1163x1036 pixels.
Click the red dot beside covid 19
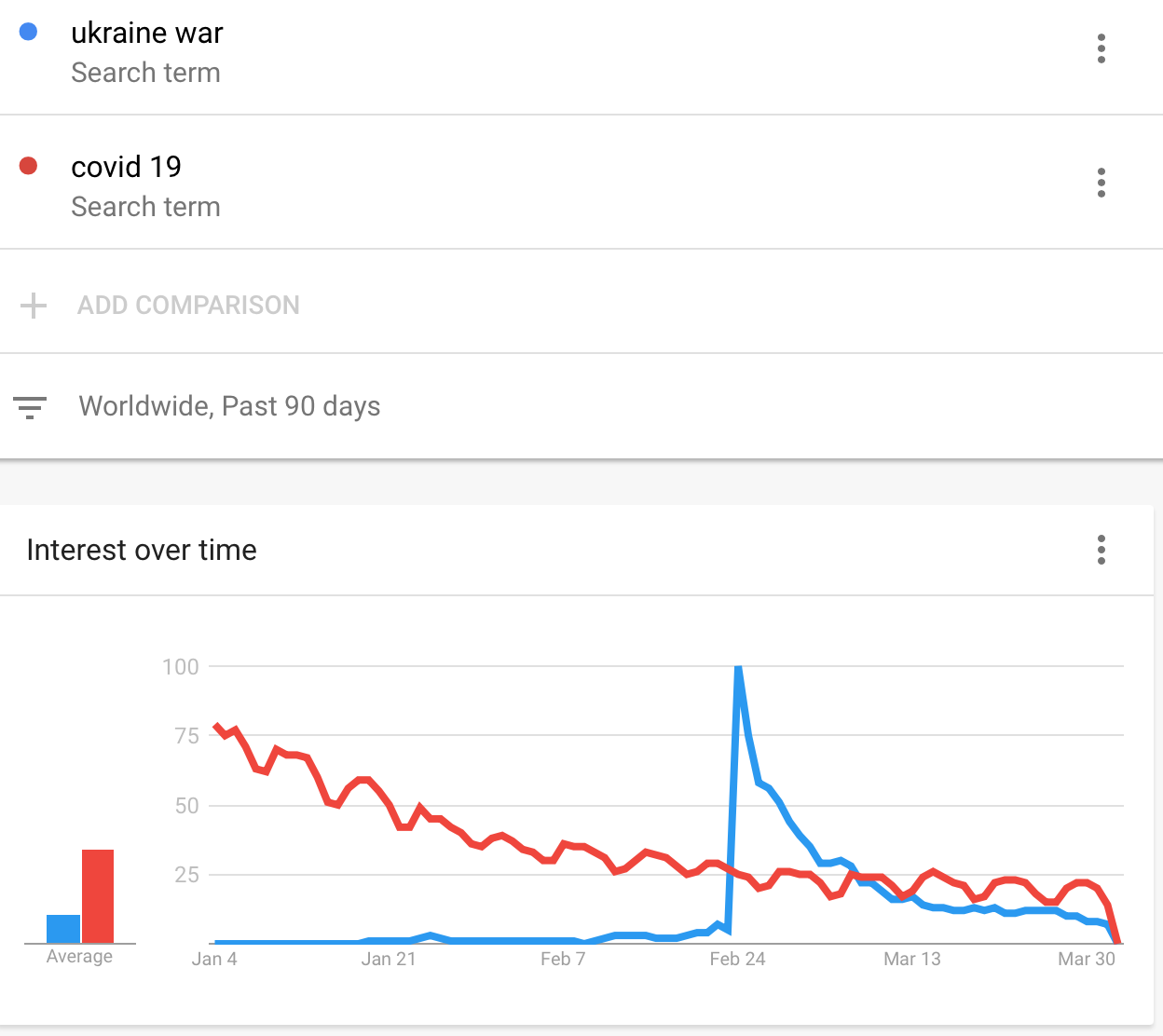(x=28, y=166)
